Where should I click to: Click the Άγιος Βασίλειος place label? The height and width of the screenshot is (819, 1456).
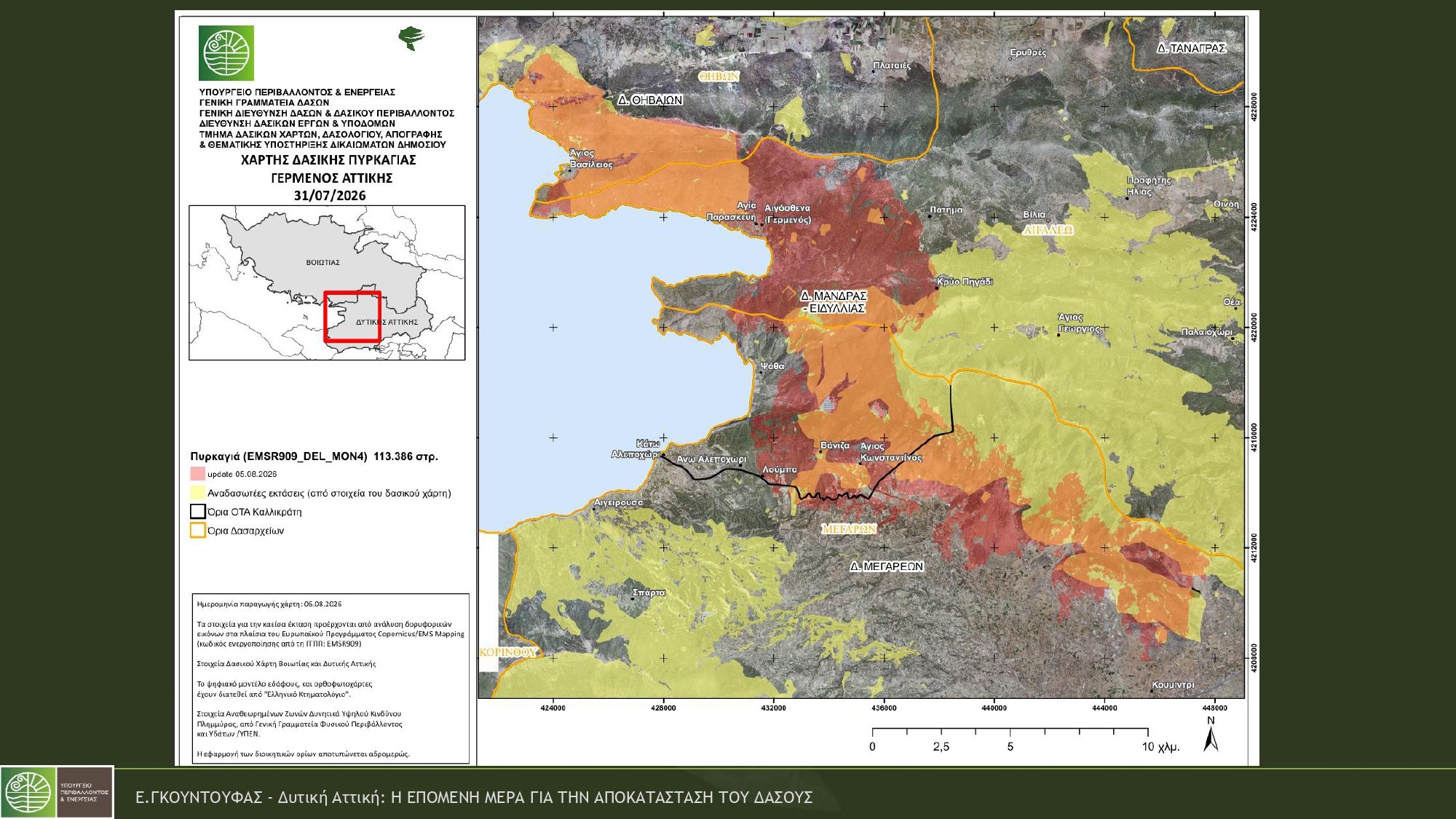[x=591, y=159]
